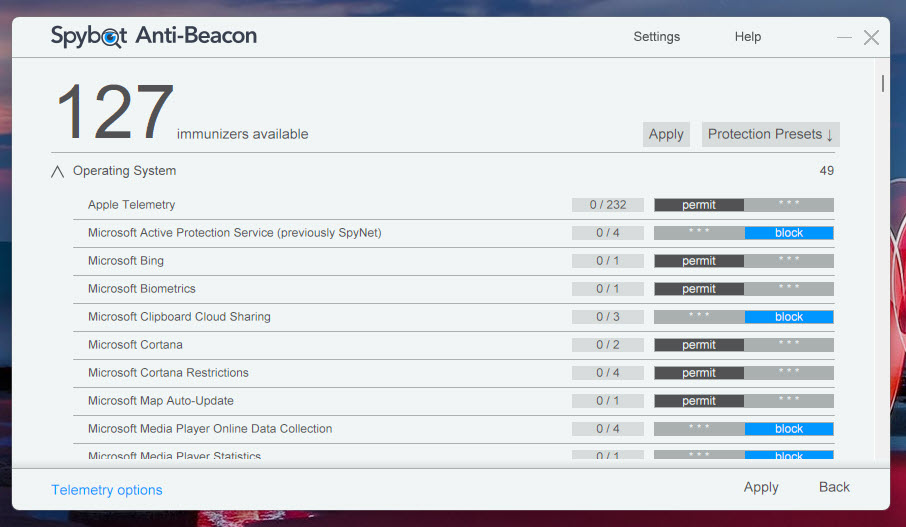This screenshot has height=527, width=906.
Task: Select the Microsoft Biometrics row label
Action: pyautogui.click(x=142, y=289)
